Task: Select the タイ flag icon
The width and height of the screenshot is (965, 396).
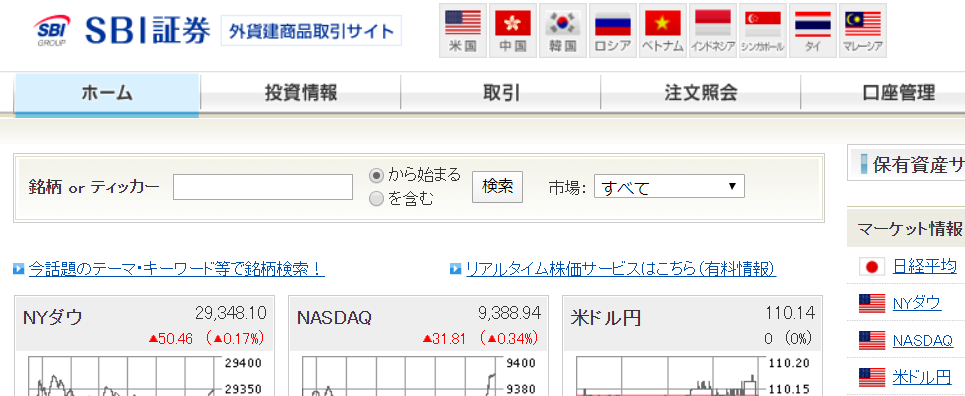Action: pyautogui.click(x=813, y=31)
